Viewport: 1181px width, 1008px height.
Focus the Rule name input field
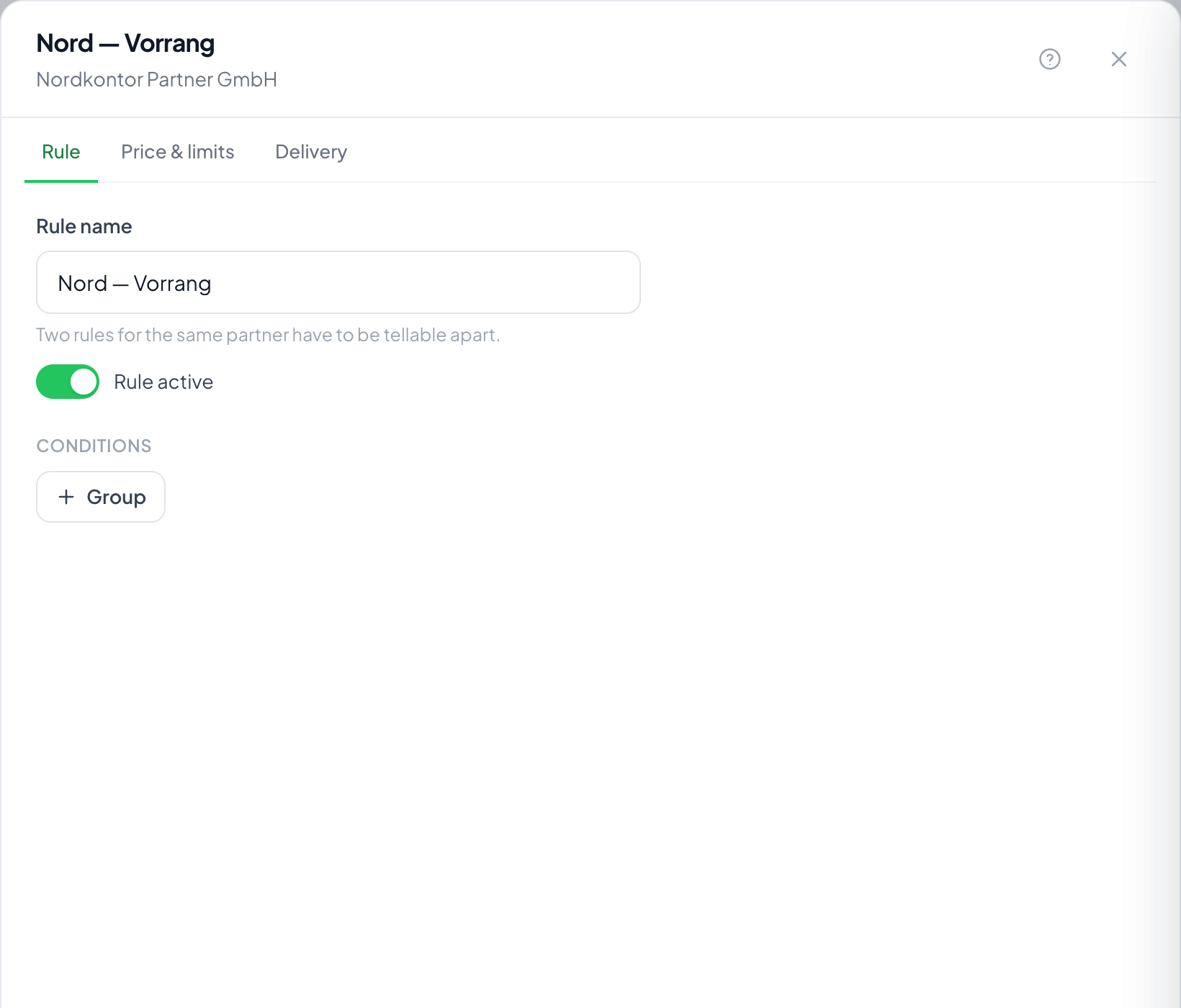[338, 282]
